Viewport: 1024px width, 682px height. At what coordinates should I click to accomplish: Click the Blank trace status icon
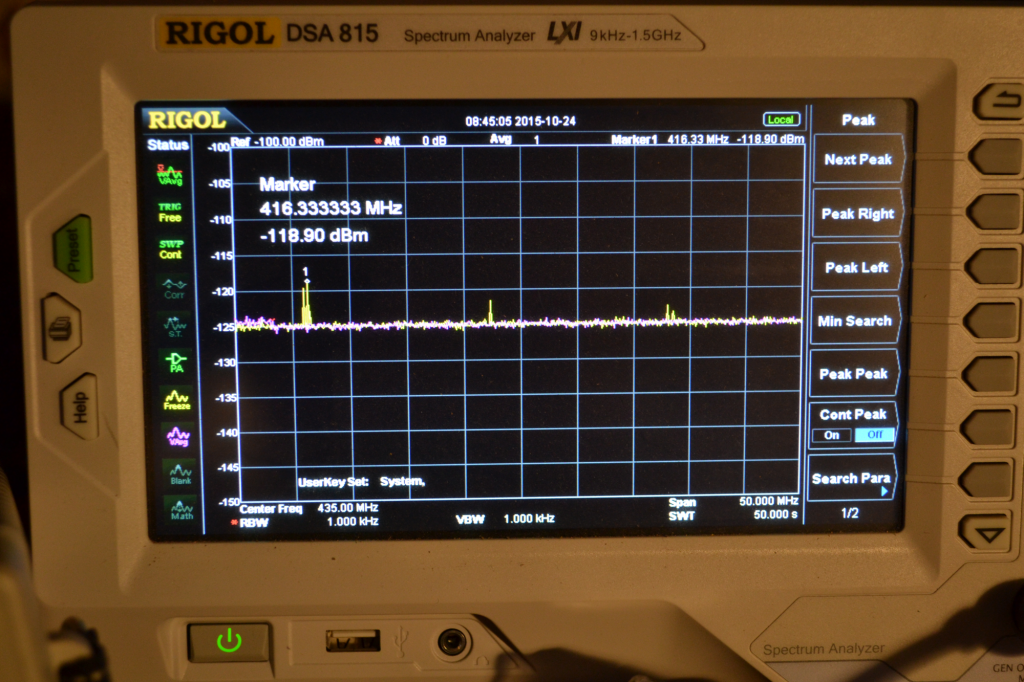(180, 473)
